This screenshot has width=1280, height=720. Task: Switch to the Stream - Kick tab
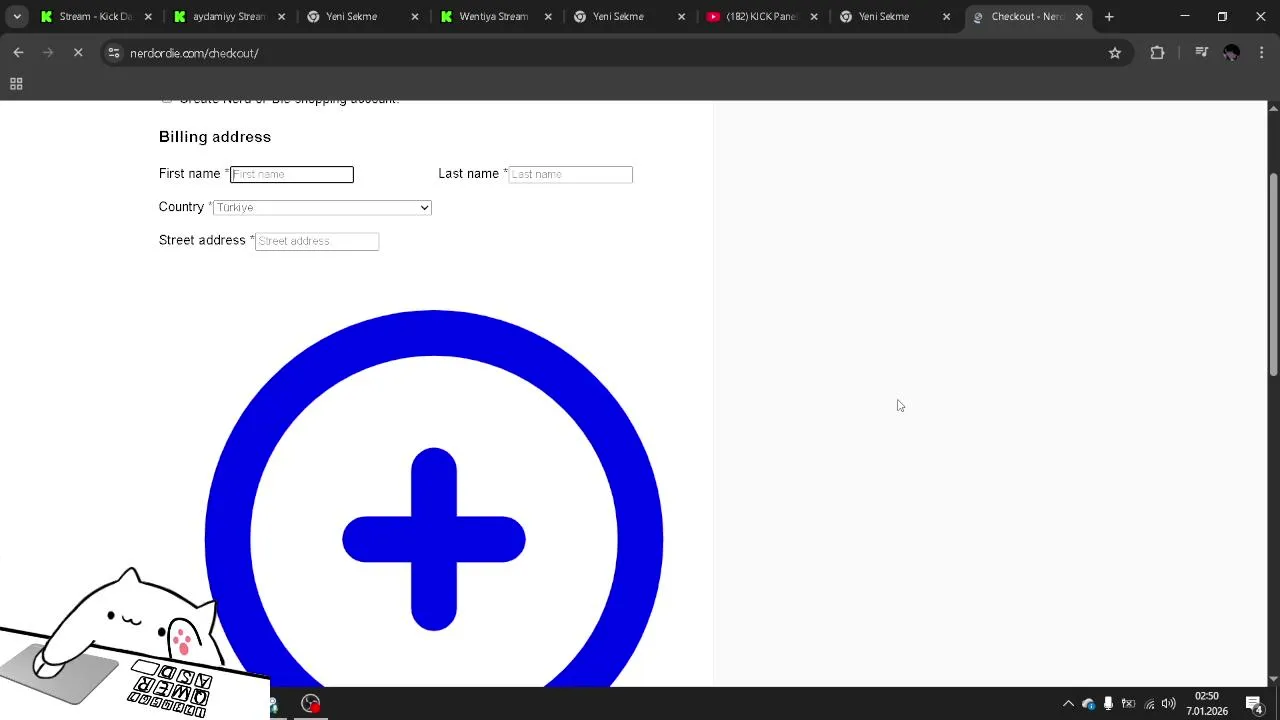tap(95, 17)
